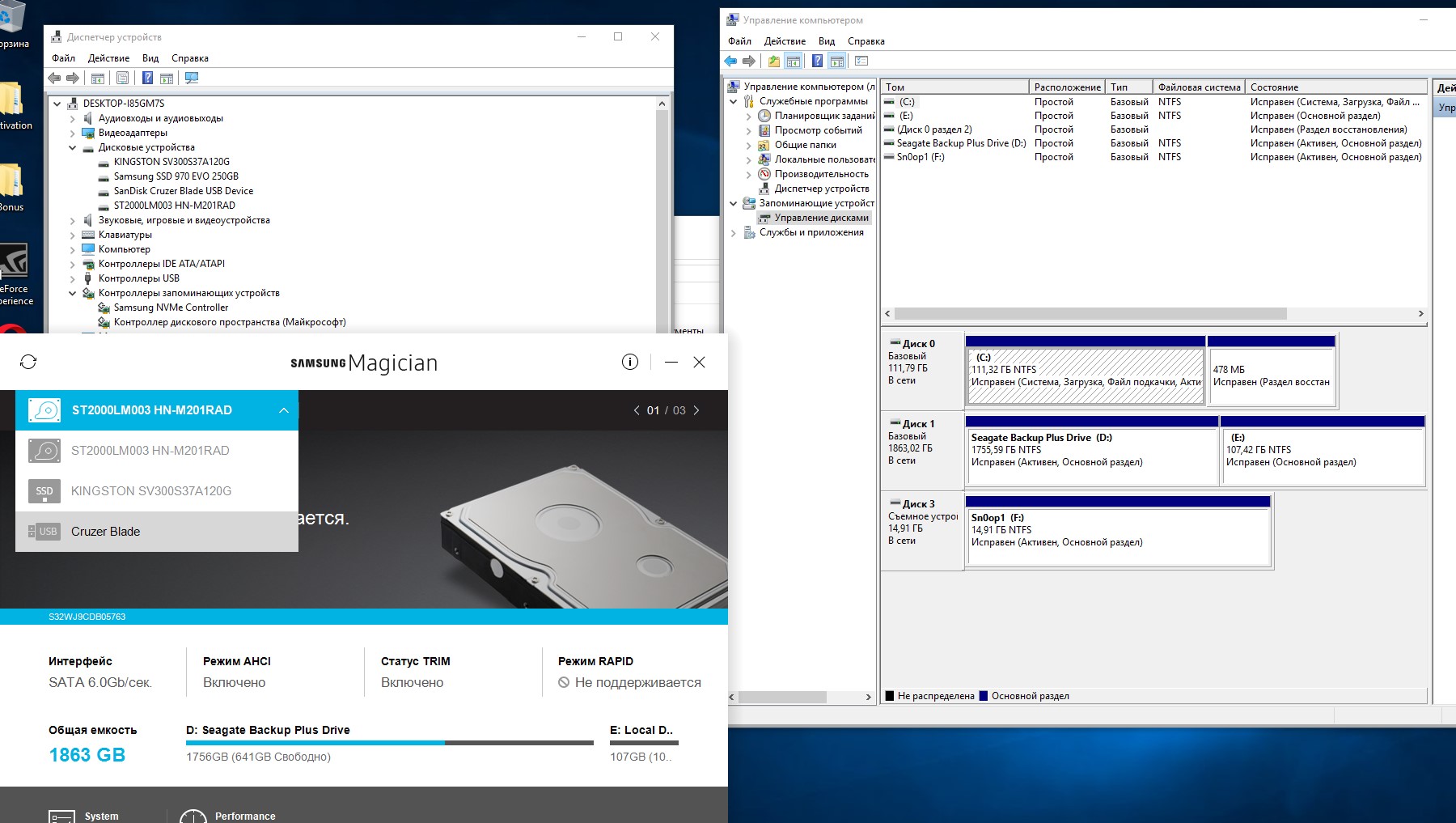Select ST2000LM003 HN-M201RAD in Device Manager
The height and width of the screenshot is (823, 1456).
(175, 206)
